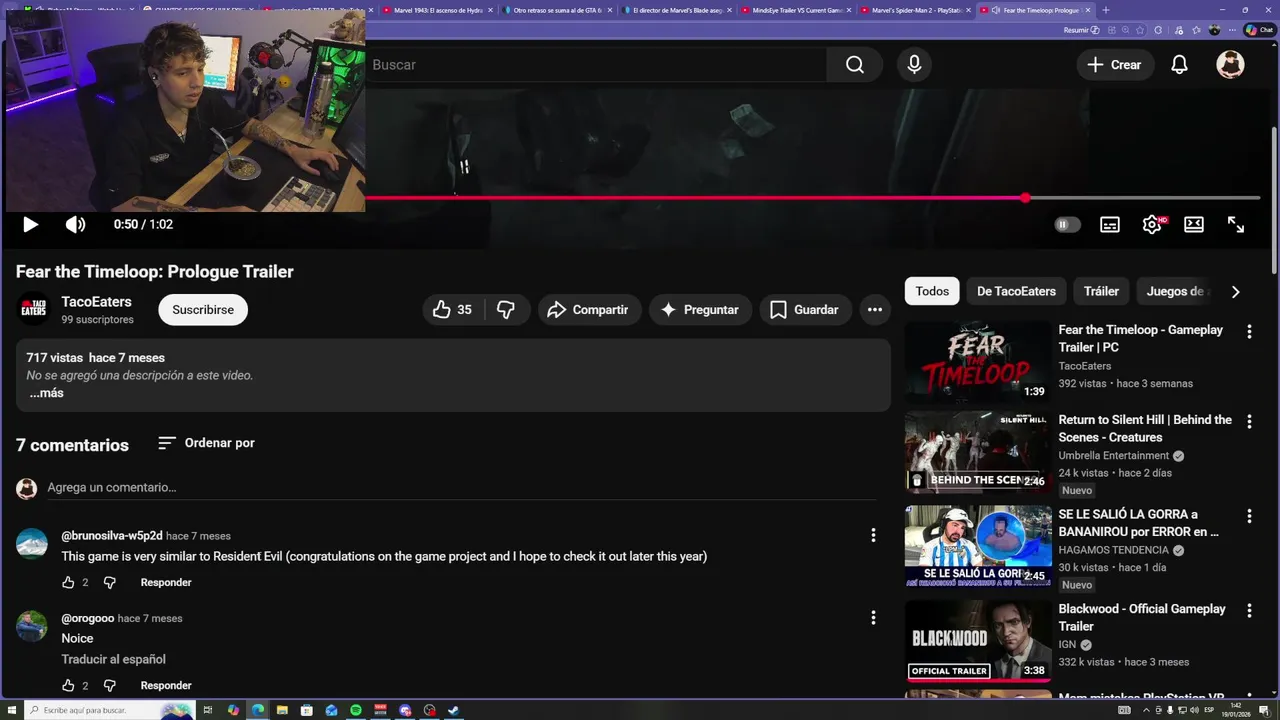Screen dimensions: 1280x720
Task: Open the account avatar menu
Action: pos(1230,65)
